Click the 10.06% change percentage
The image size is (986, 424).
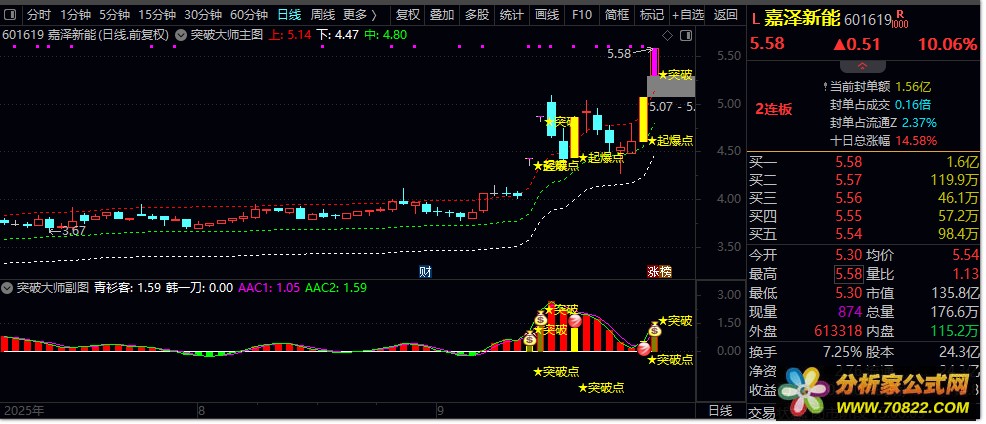pos(948,43)
